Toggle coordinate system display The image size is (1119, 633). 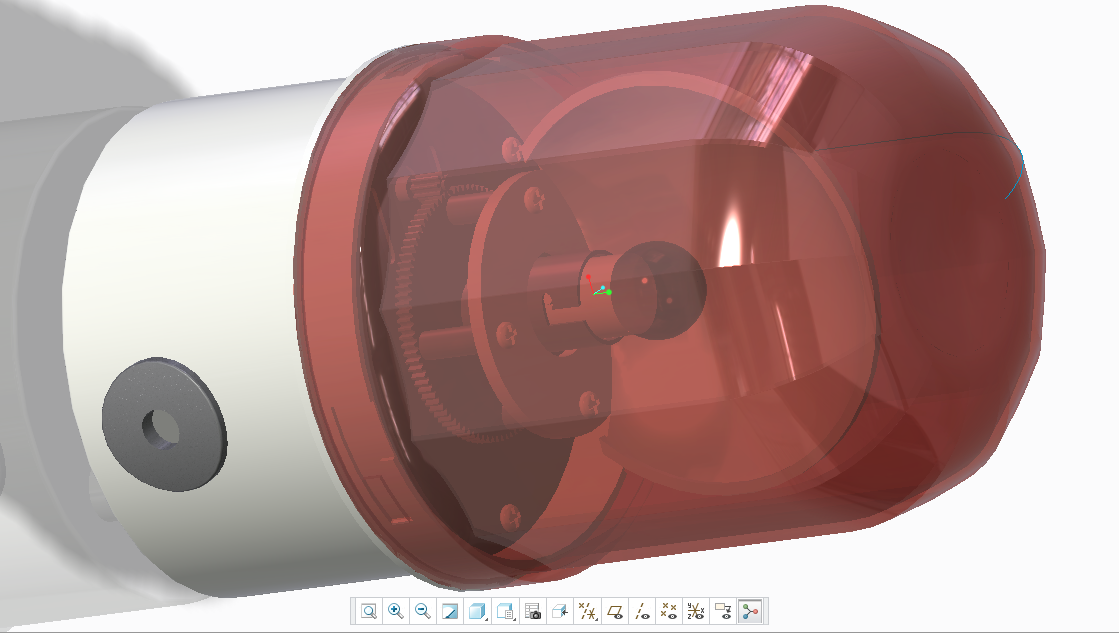[x=695, y=612]
